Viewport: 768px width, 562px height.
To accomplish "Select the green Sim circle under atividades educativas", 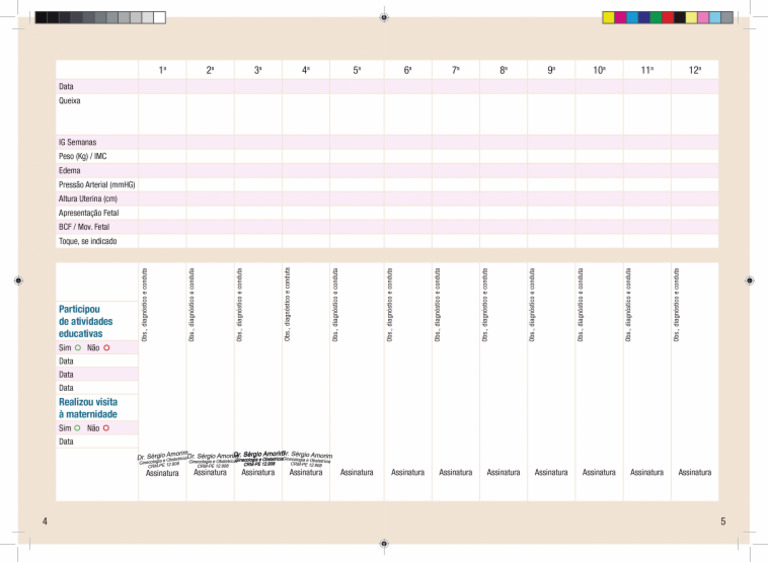I will 78,348.
